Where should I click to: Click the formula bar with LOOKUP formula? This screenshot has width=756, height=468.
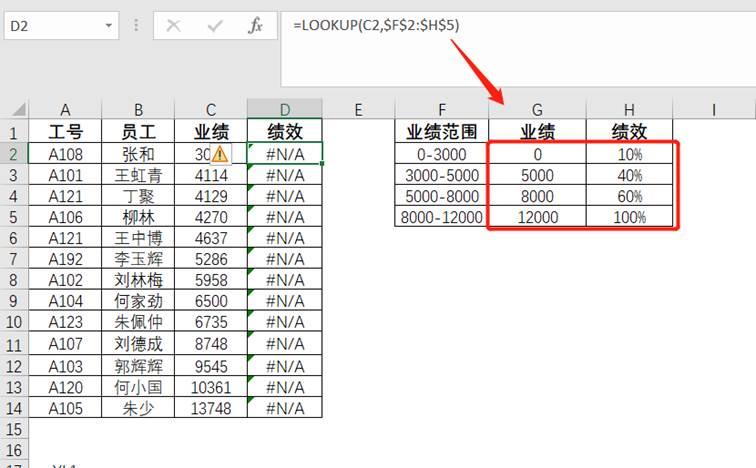518,49
